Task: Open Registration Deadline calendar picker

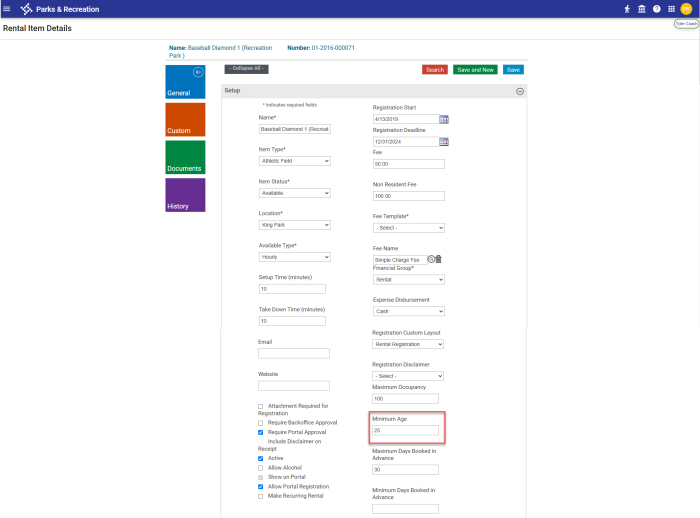Action: 444,141
